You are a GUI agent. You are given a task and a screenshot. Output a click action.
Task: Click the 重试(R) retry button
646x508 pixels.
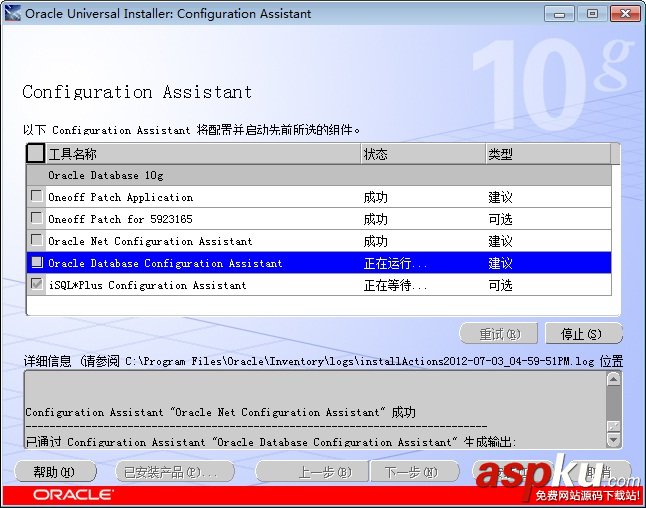click(499, 334)
